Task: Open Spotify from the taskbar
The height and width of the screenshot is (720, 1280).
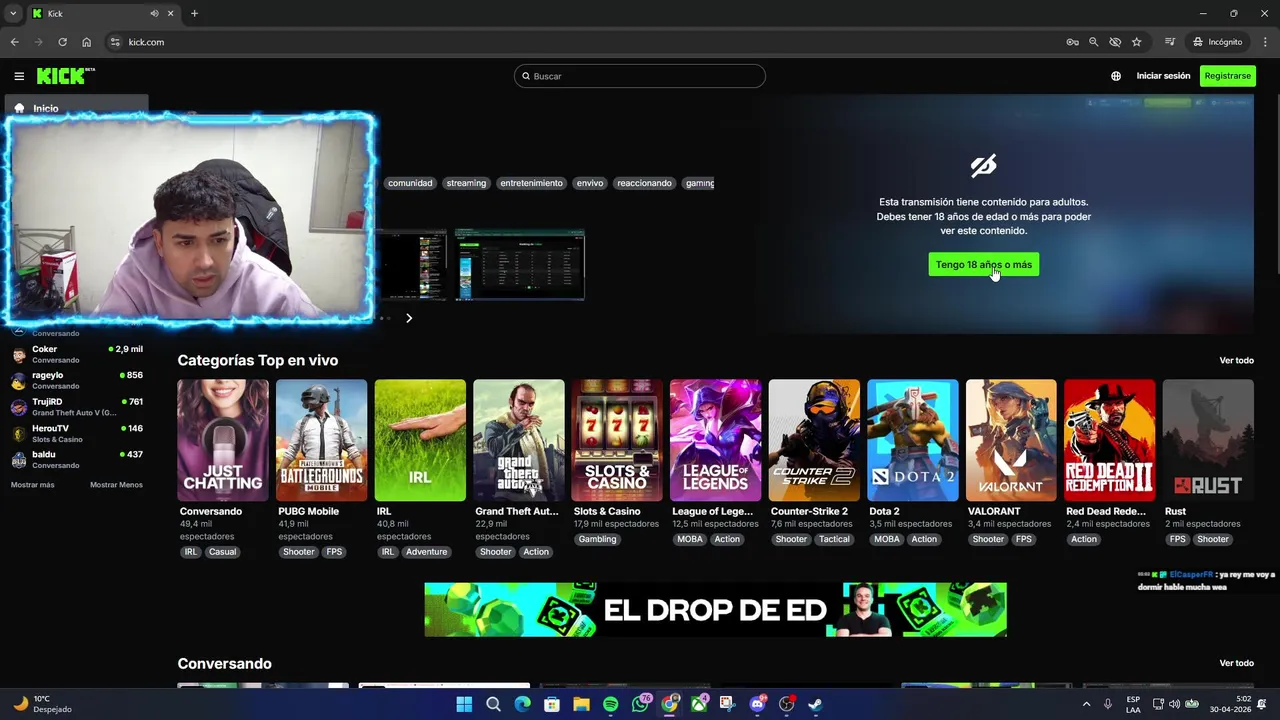Action: click(611, 704)
